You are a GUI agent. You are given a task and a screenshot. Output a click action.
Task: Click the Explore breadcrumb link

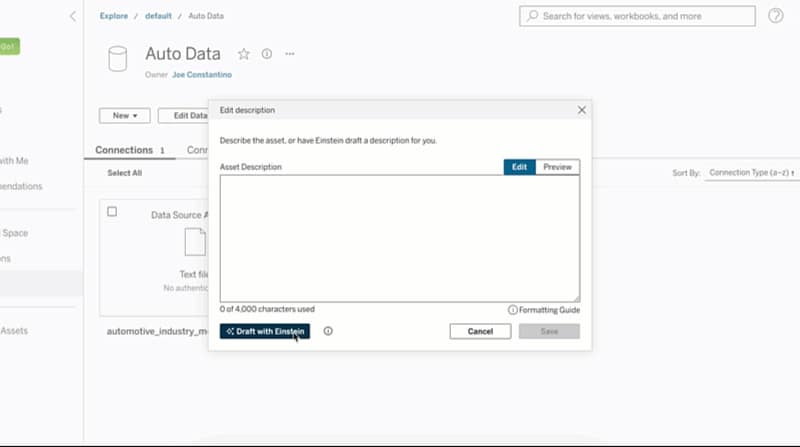point(113,16)
